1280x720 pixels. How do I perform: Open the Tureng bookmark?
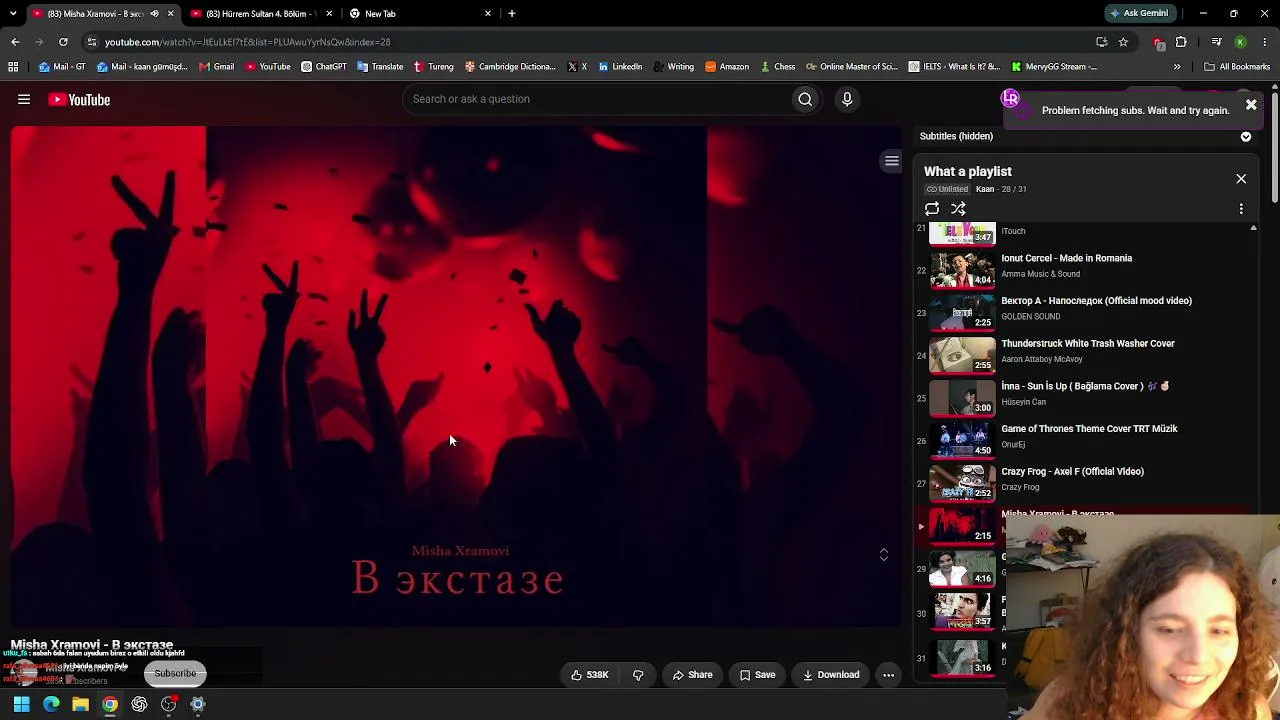(x=434, y=67)
